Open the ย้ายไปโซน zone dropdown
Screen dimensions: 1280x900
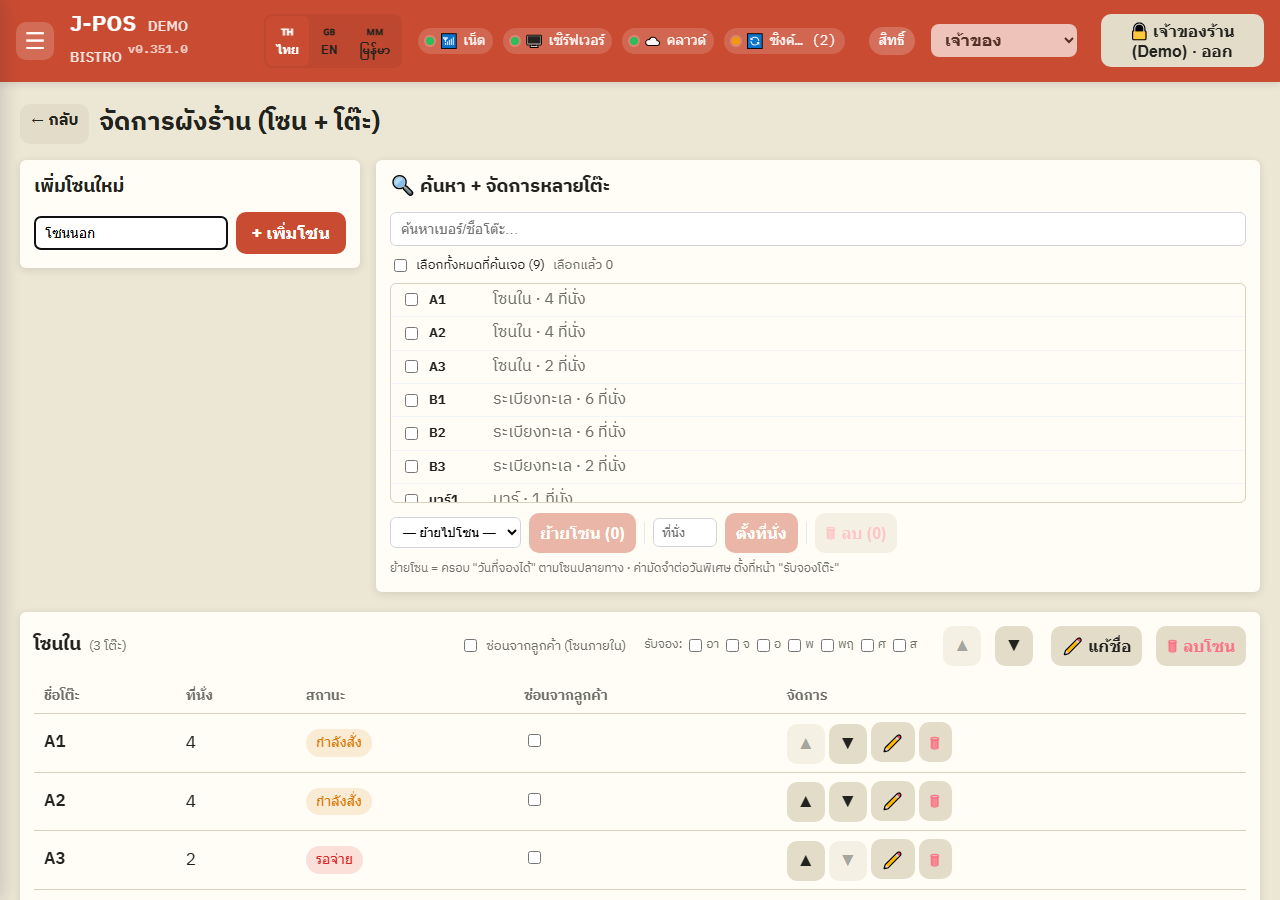455,533
